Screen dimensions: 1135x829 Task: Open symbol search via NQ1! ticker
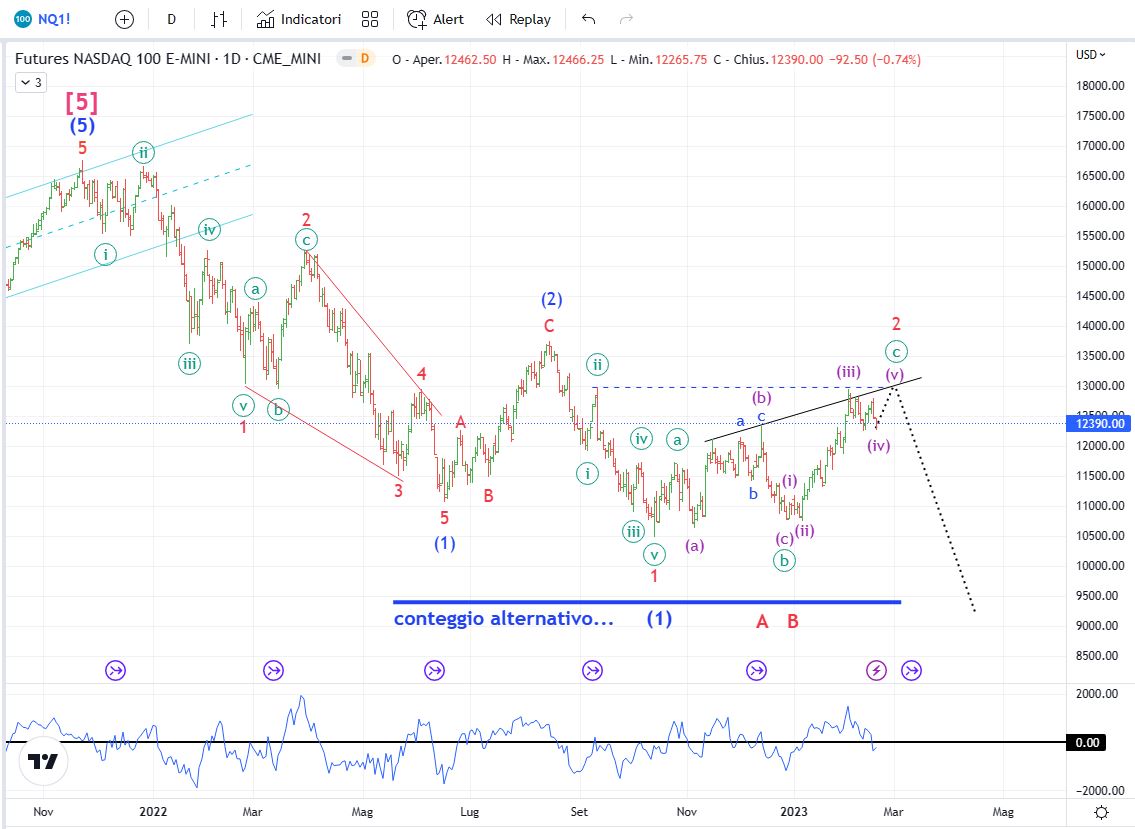(43, 20)
